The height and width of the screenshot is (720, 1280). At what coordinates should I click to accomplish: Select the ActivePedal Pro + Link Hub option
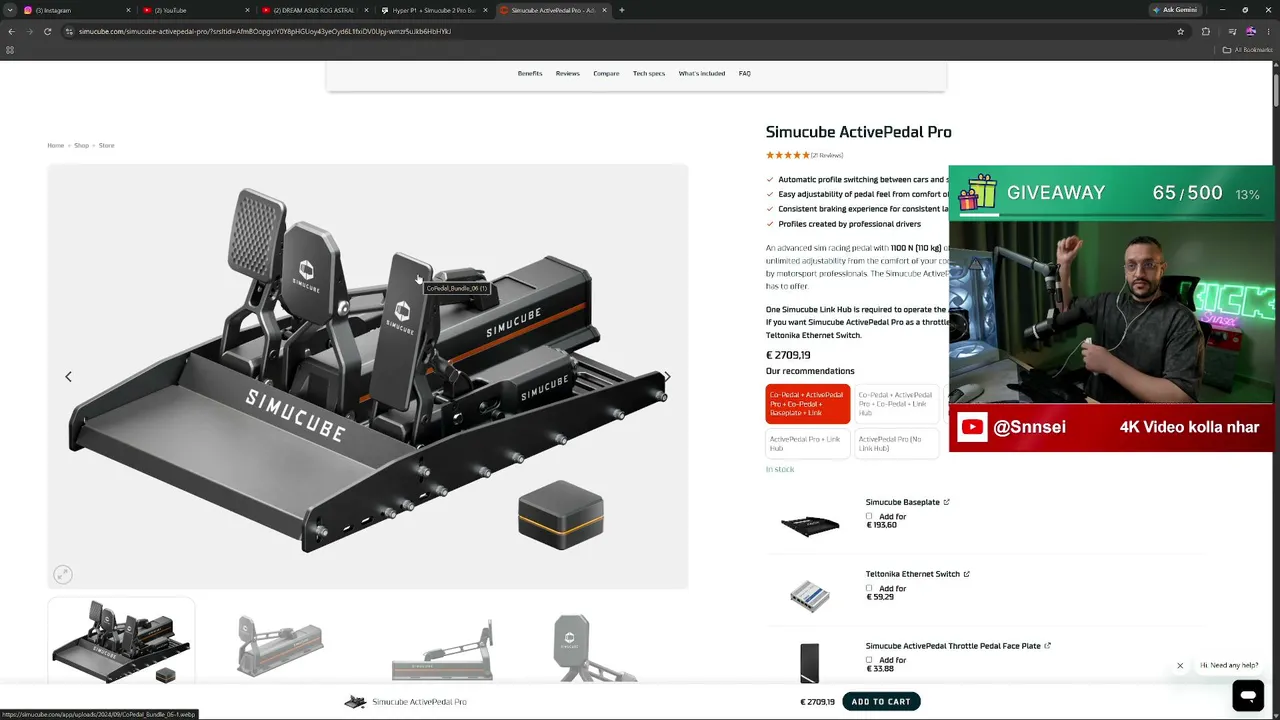808,443
